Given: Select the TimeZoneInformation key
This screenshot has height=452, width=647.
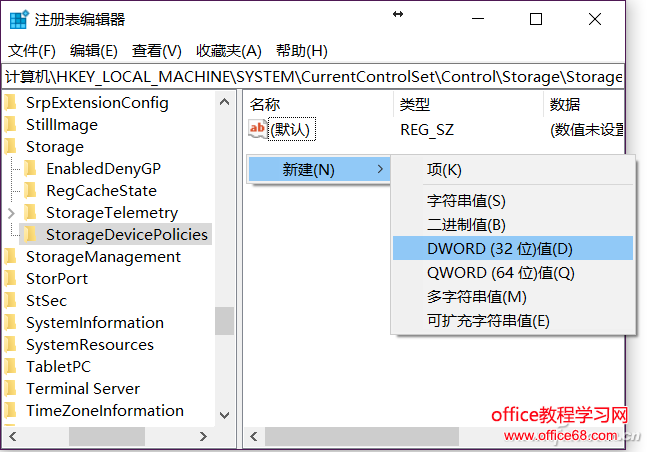Looking at the screenshot, I should coord(104,411).
